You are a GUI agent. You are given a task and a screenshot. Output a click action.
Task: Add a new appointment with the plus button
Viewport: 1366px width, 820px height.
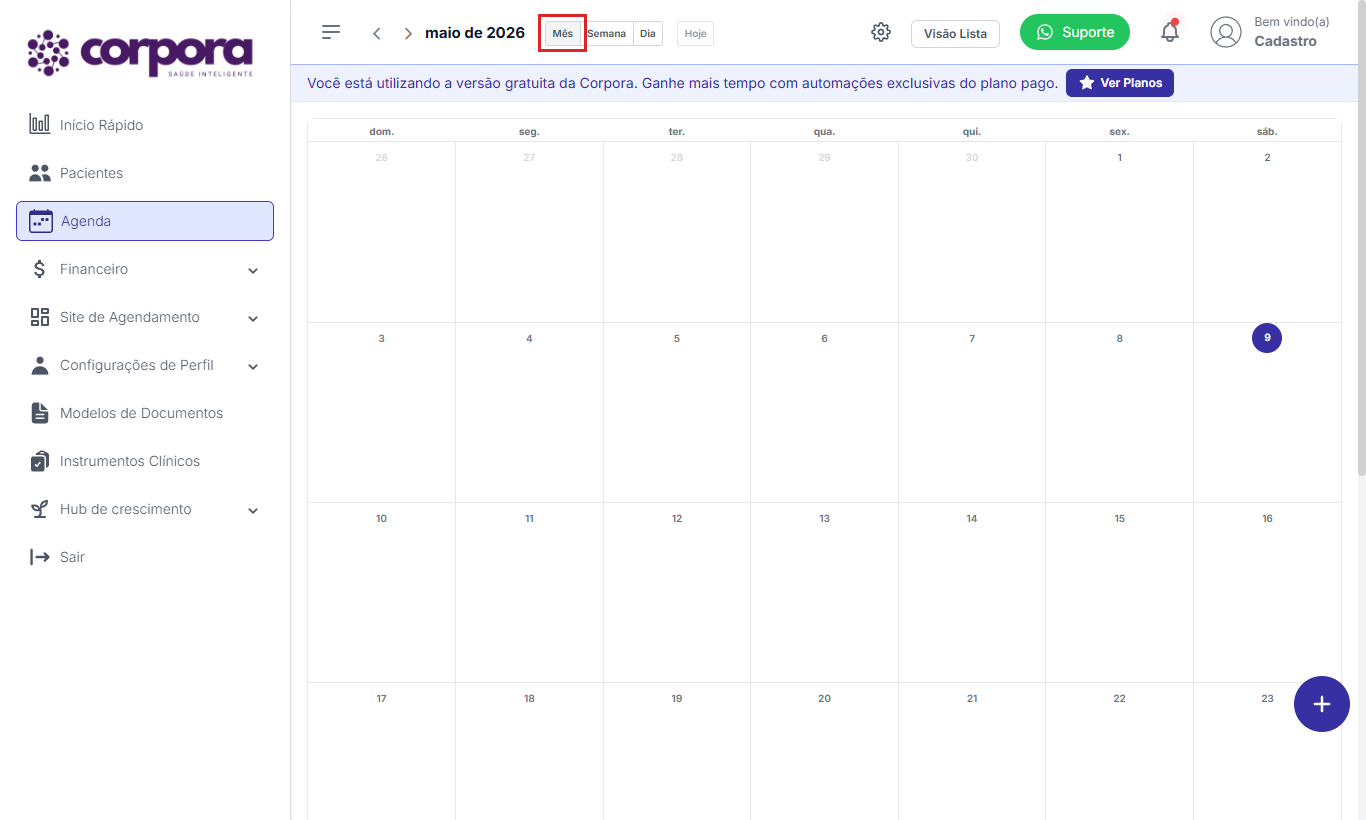click(1322, 704)
